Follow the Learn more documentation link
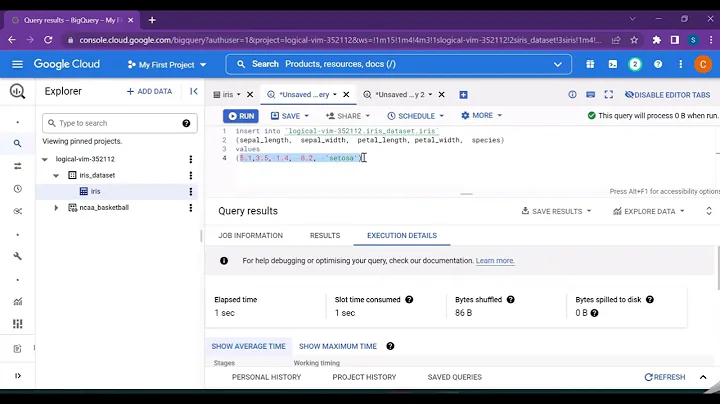Screen dimensions: 720x404 [495, 260]
